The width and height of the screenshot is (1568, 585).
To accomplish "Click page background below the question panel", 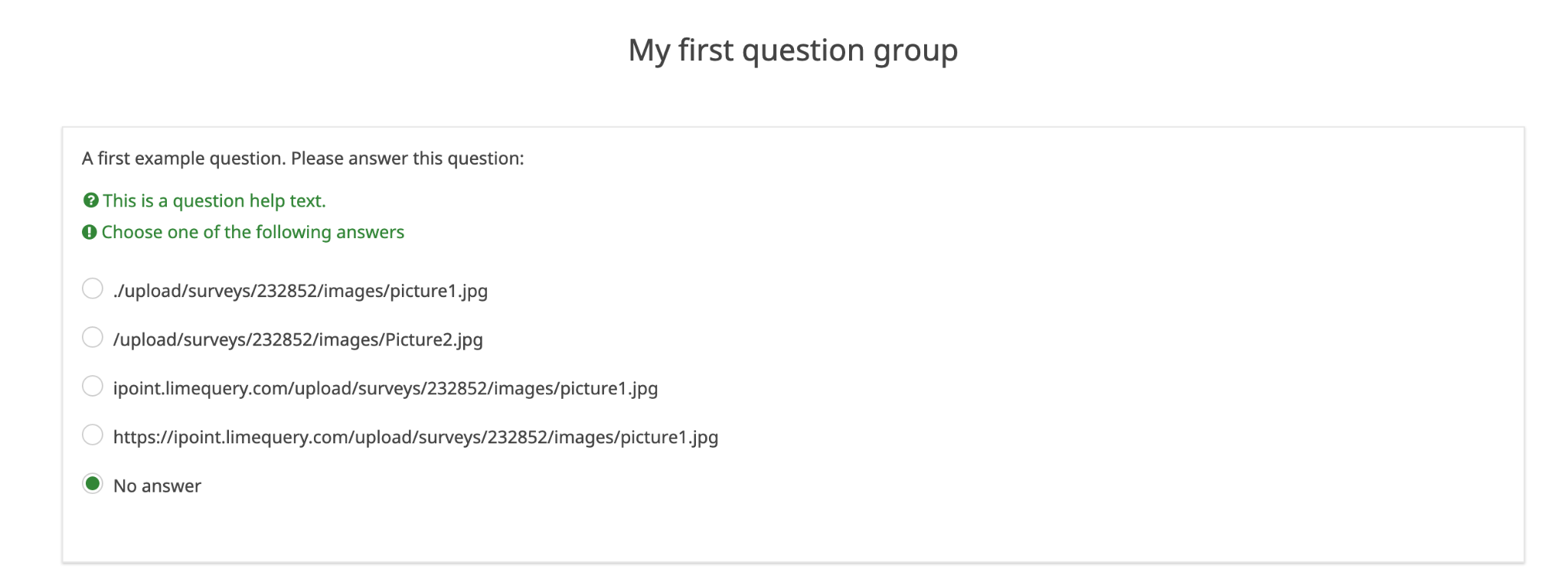I will [x=792, y=576].
